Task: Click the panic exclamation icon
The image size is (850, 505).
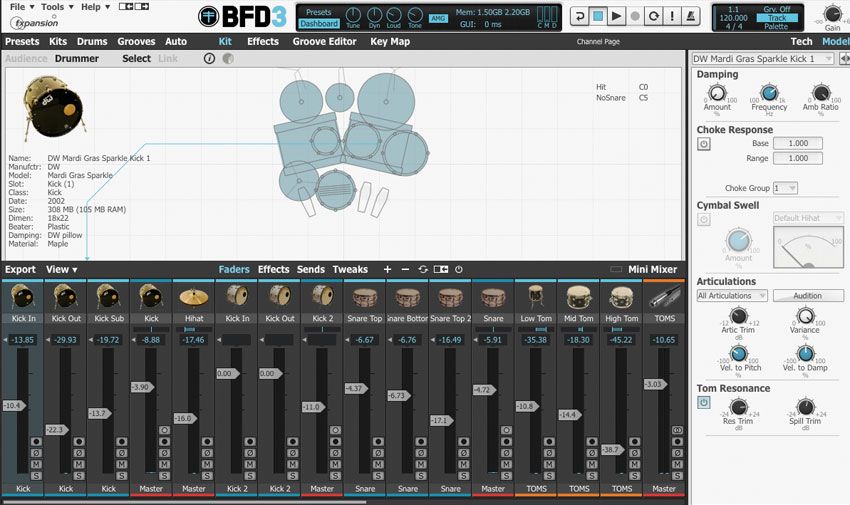Action: (x=672, y=16)
